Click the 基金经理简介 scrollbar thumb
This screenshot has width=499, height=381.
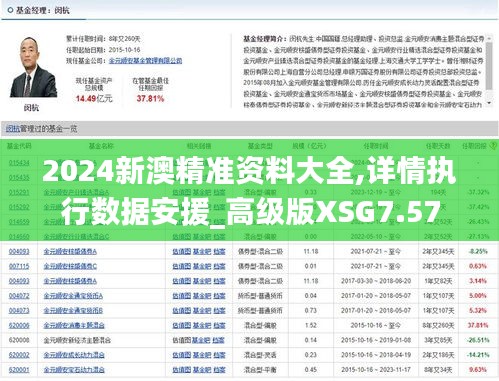(x=489, y=66)
